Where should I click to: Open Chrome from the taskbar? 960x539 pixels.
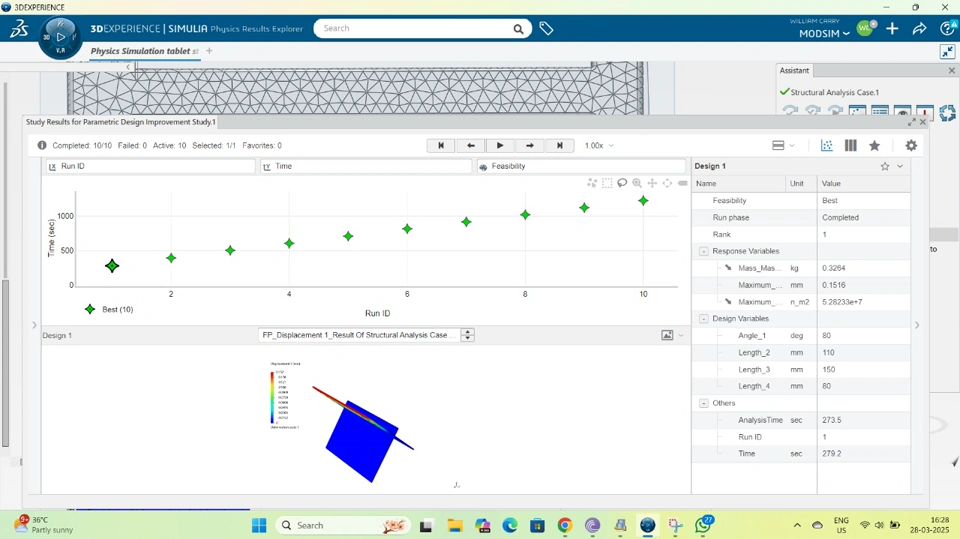(x=564, y=526)
